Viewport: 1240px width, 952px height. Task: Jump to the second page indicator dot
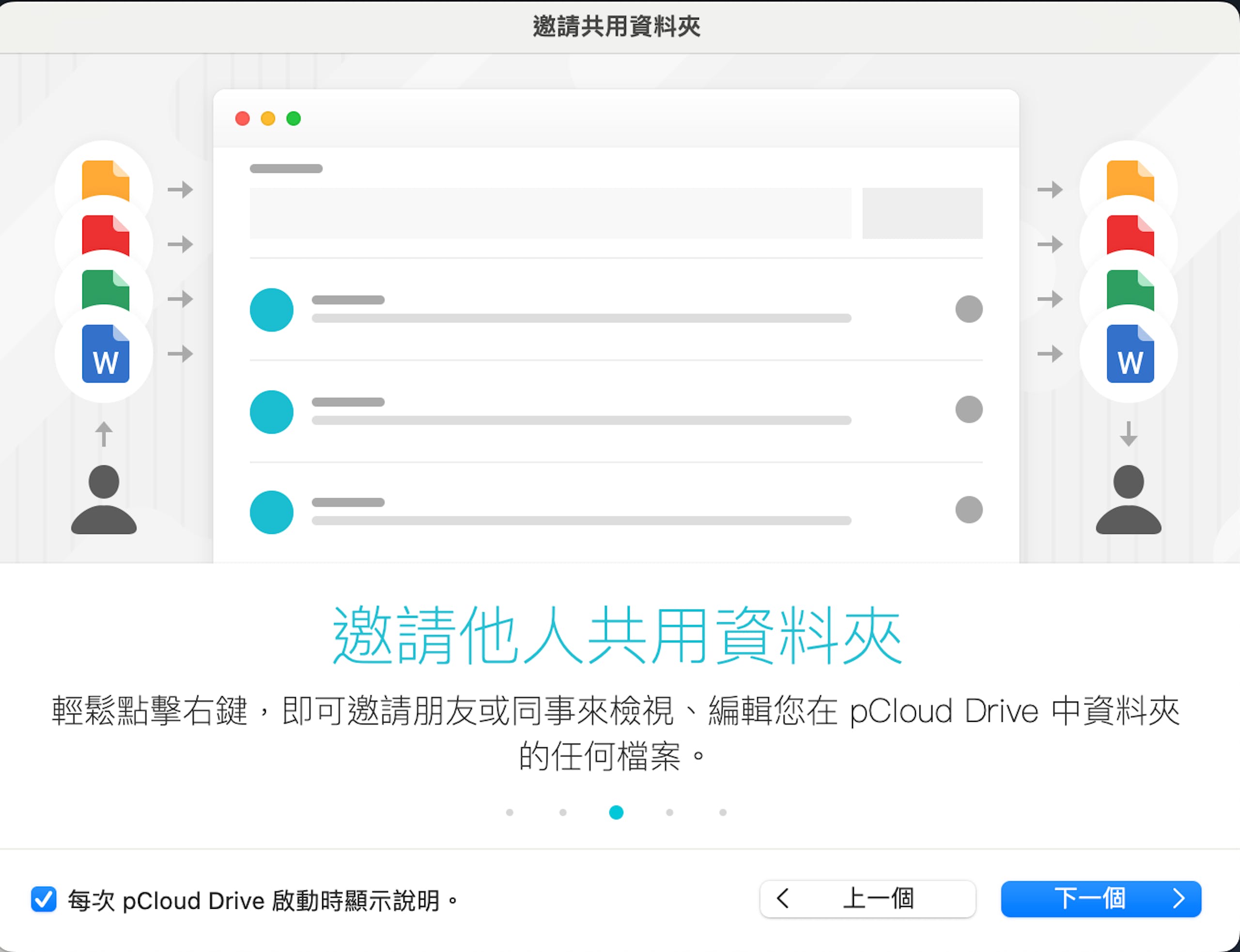pos(562,812)
